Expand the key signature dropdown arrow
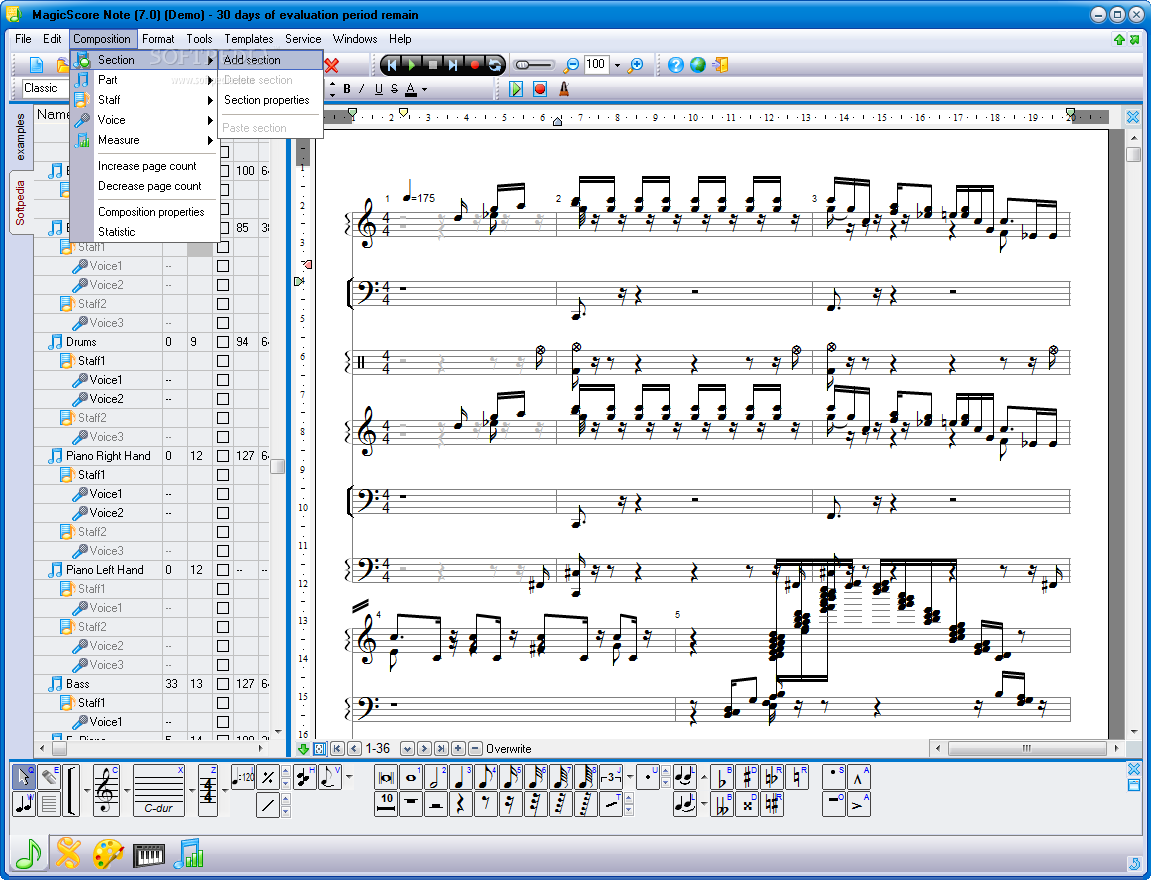 192,790
